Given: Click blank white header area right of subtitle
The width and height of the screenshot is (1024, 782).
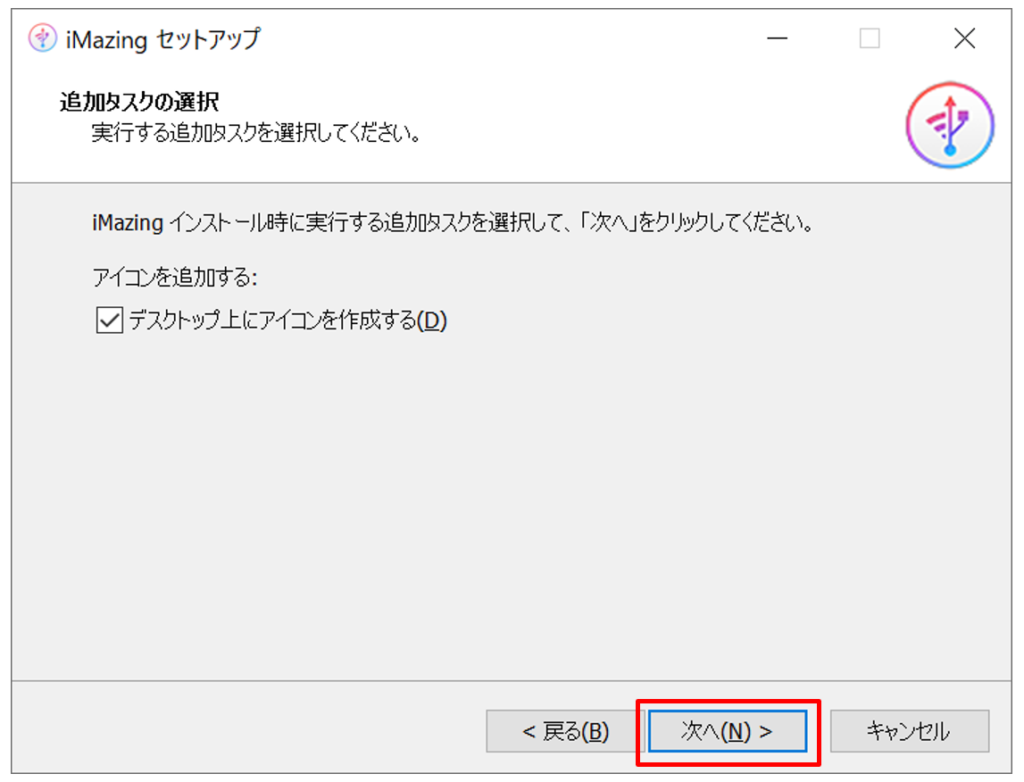Looking at the screenshot, I should [653, 131].
